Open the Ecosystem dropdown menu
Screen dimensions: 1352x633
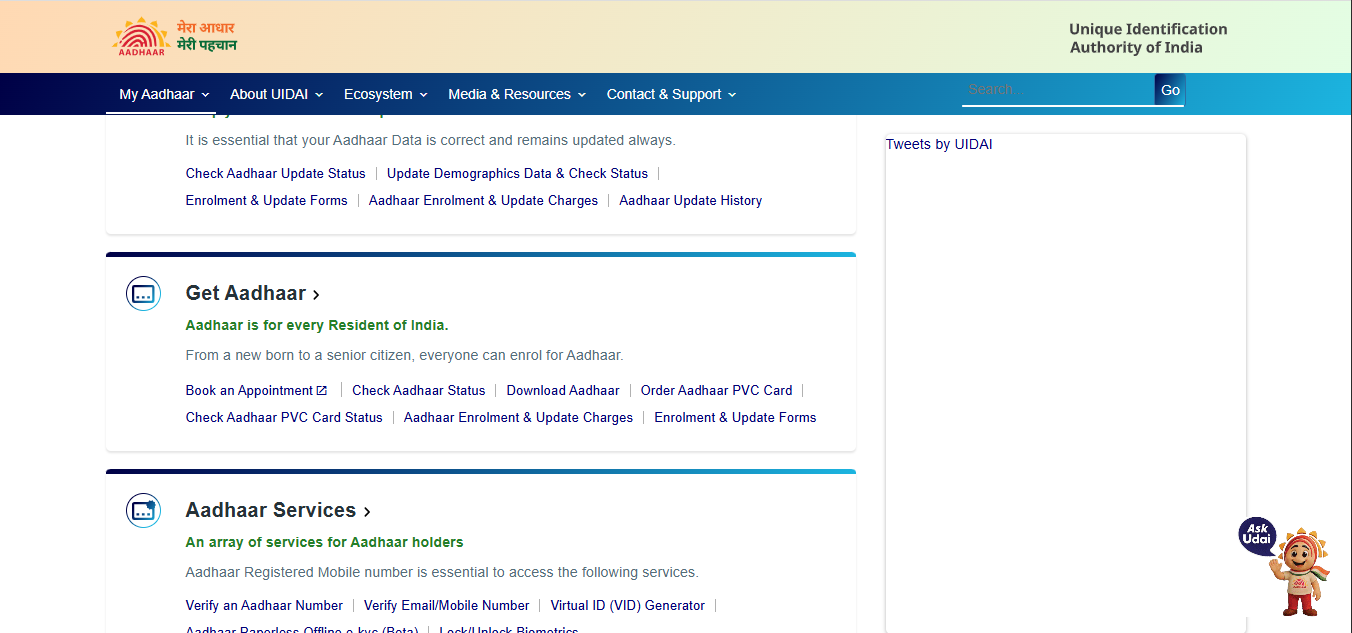coord(386,94)
